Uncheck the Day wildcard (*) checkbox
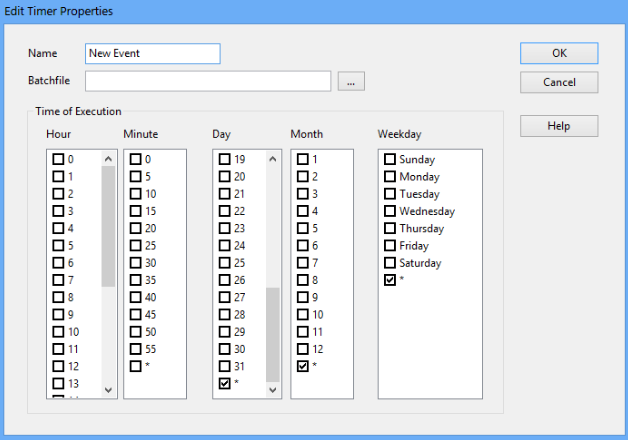 point(225,383)
